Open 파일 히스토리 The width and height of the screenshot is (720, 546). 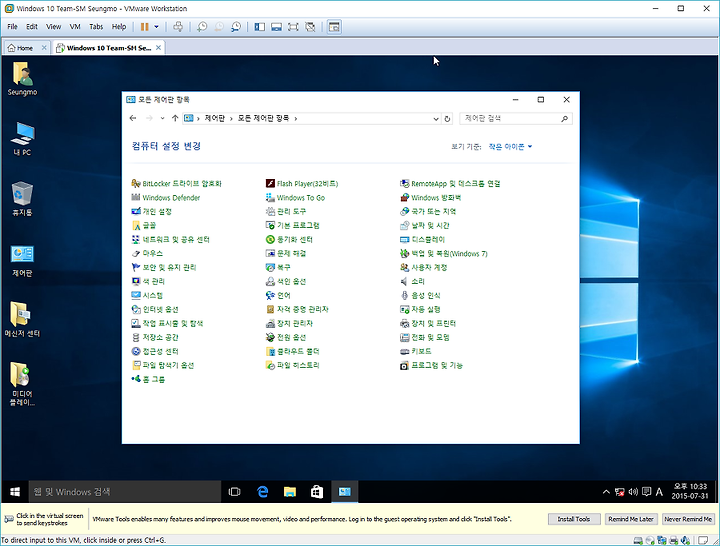292,365
